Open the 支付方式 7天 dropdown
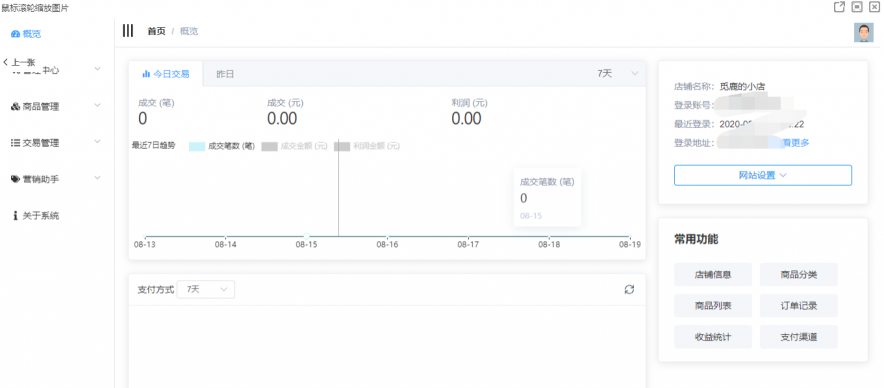 point(206,289)
